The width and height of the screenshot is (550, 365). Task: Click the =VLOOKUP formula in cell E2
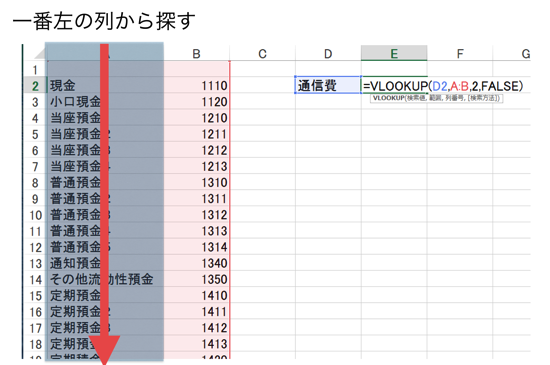443,86
